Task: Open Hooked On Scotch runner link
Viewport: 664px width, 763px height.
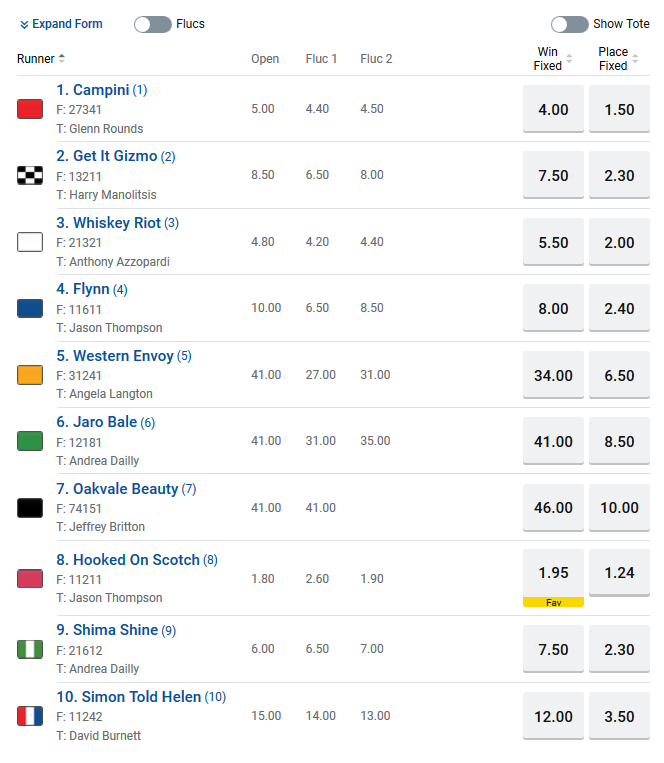Action: pos(136,560)
